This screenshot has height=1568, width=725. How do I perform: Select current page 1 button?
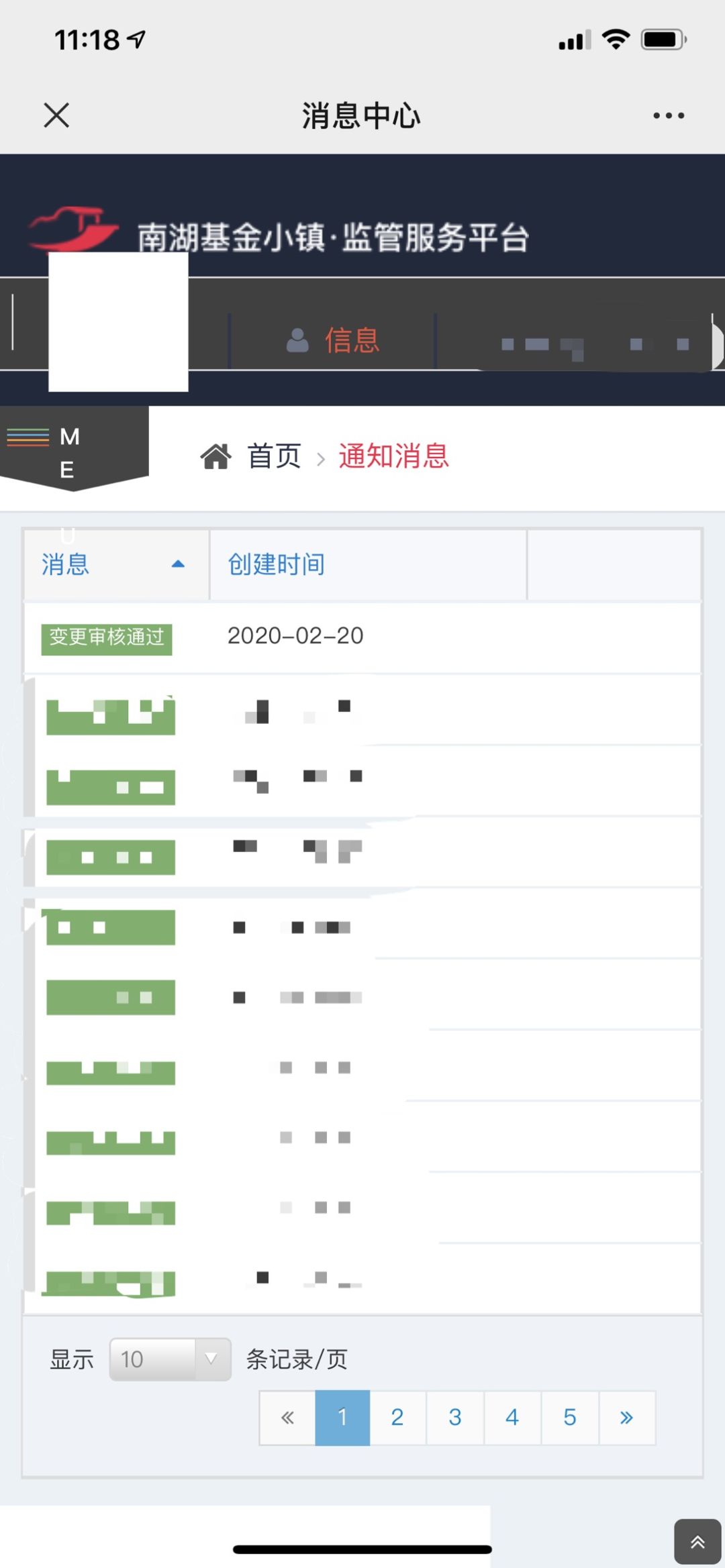(x=342, y=1417)
